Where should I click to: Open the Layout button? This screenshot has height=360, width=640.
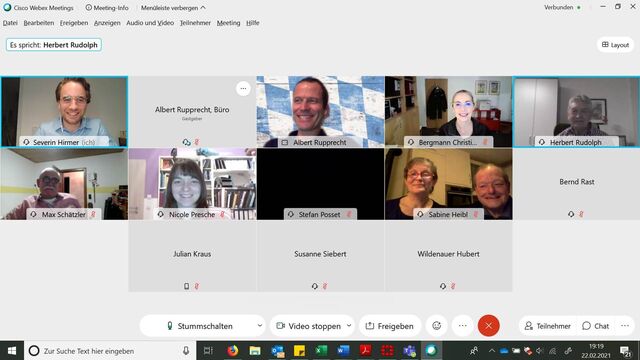tap(615, 44)
